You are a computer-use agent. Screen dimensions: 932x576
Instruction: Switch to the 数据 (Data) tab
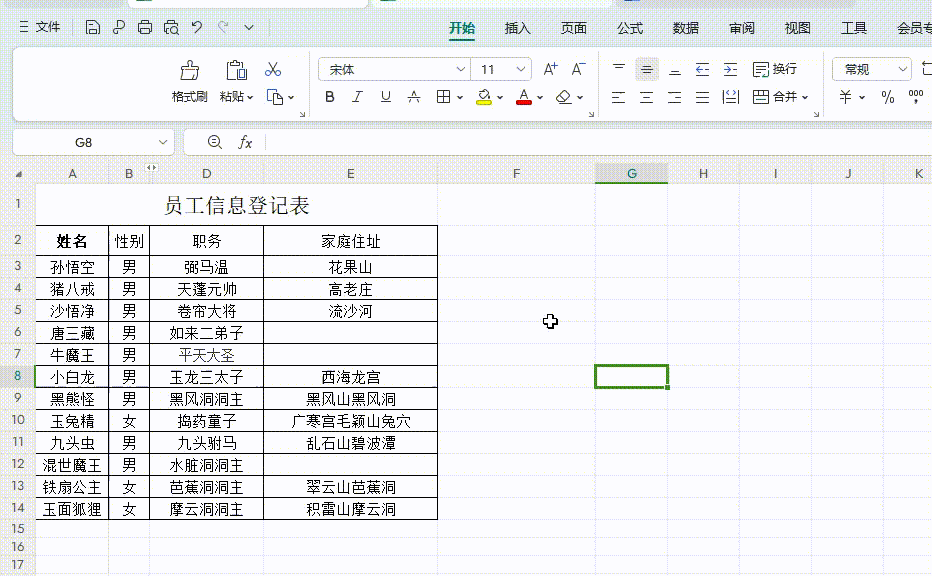click(686, 28)
